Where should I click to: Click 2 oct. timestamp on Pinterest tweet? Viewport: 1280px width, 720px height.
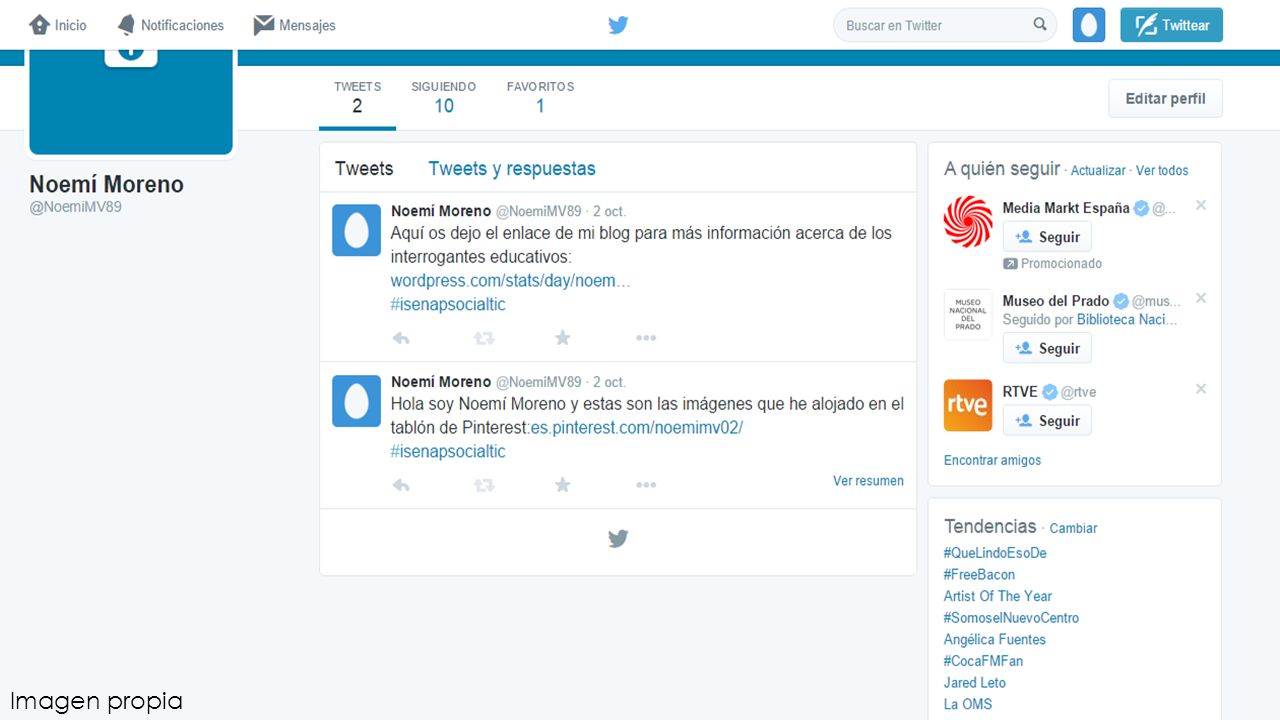pyautogui.click(x=609, y=382)
